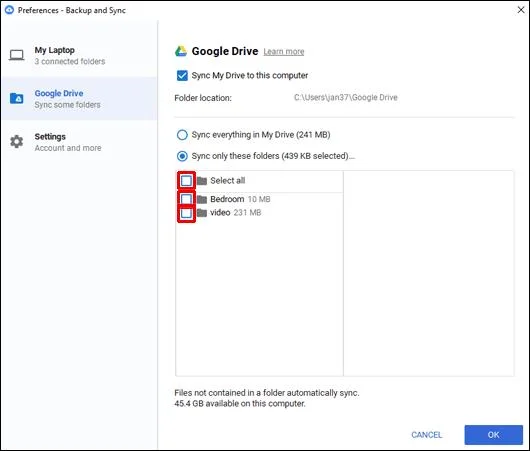Image resolution: width=530 pixels, height=451 pixels.
Task: Click the folder location path text
Action: [x=345, y=98]
